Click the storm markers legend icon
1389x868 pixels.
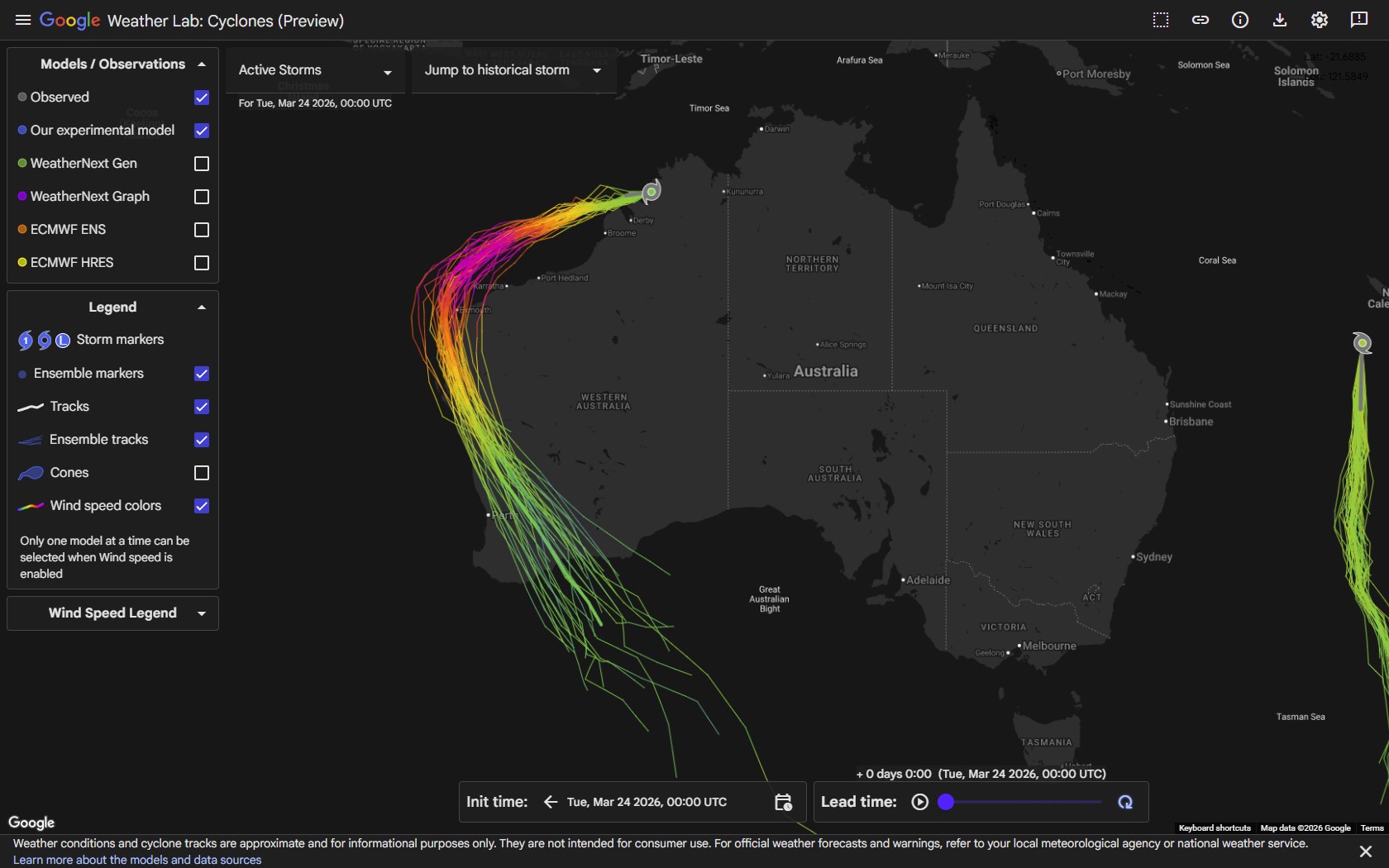(44, 340)
